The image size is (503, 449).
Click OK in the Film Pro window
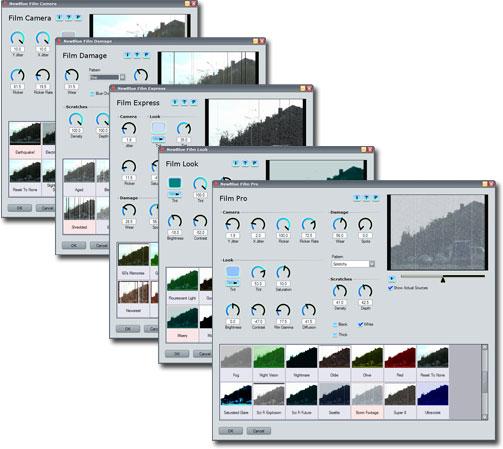click(231, 431)
